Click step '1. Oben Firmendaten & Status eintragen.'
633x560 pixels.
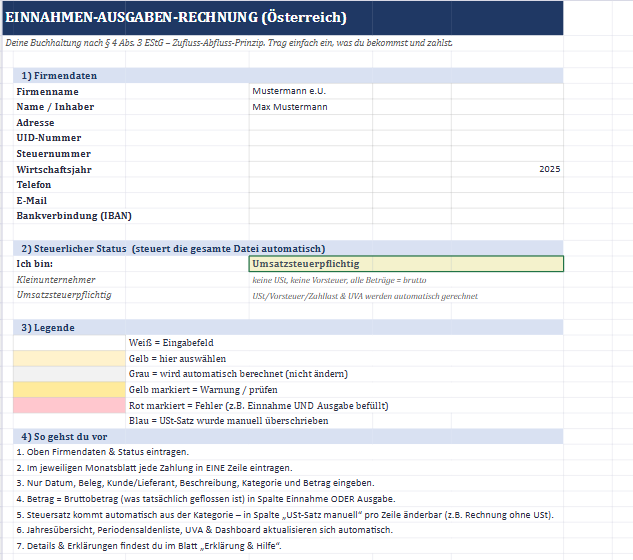(103, 452)
